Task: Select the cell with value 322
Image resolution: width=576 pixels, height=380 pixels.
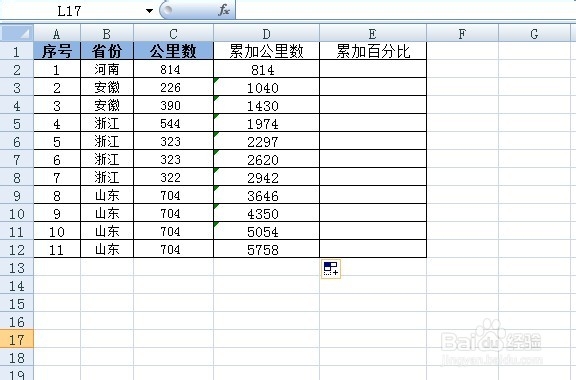Action: tap(173, 177)
